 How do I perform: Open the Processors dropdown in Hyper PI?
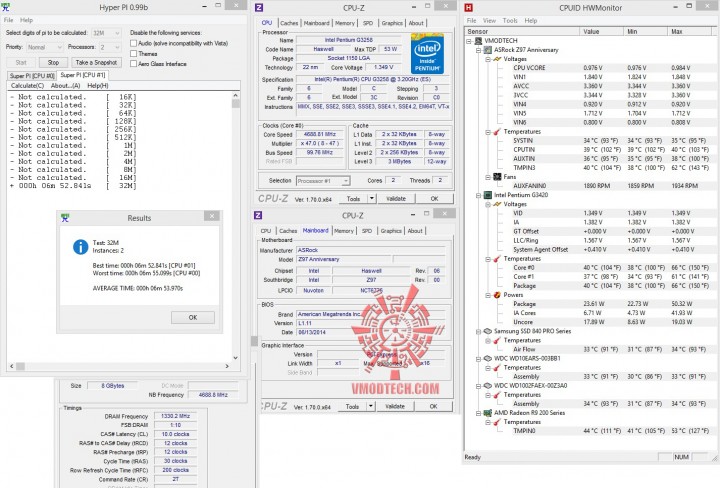click(x=110, y=47)
